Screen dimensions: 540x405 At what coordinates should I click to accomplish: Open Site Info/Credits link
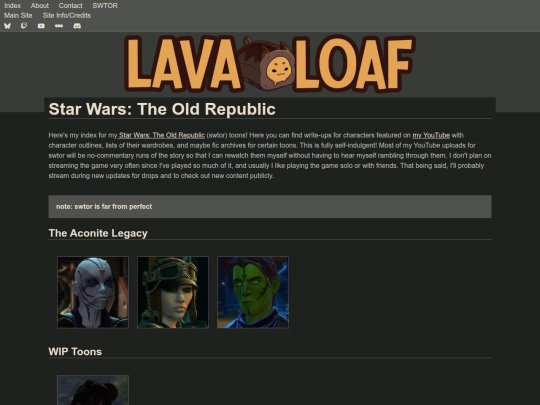(66, 15)
